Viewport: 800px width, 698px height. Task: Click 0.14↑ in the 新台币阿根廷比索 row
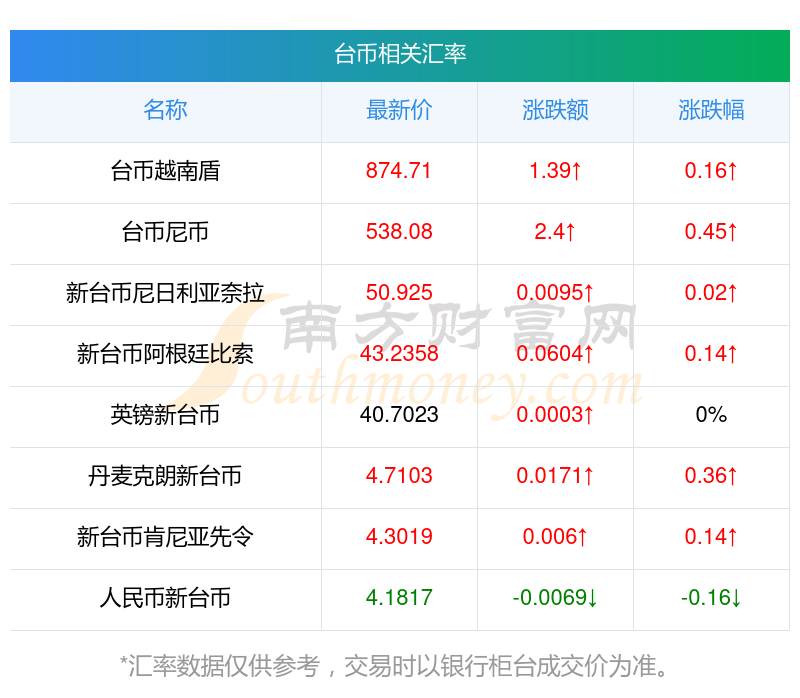711,354
